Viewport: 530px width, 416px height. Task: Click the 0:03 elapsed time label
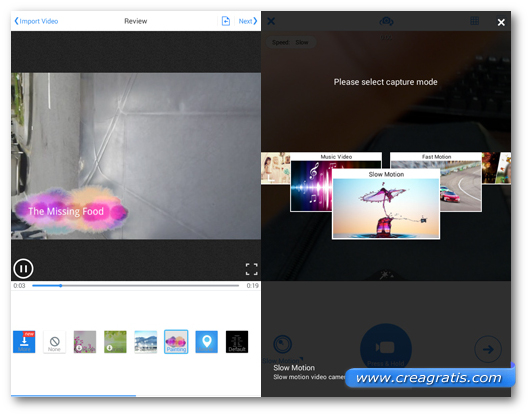pyautogui.click(x=19, y=286)
